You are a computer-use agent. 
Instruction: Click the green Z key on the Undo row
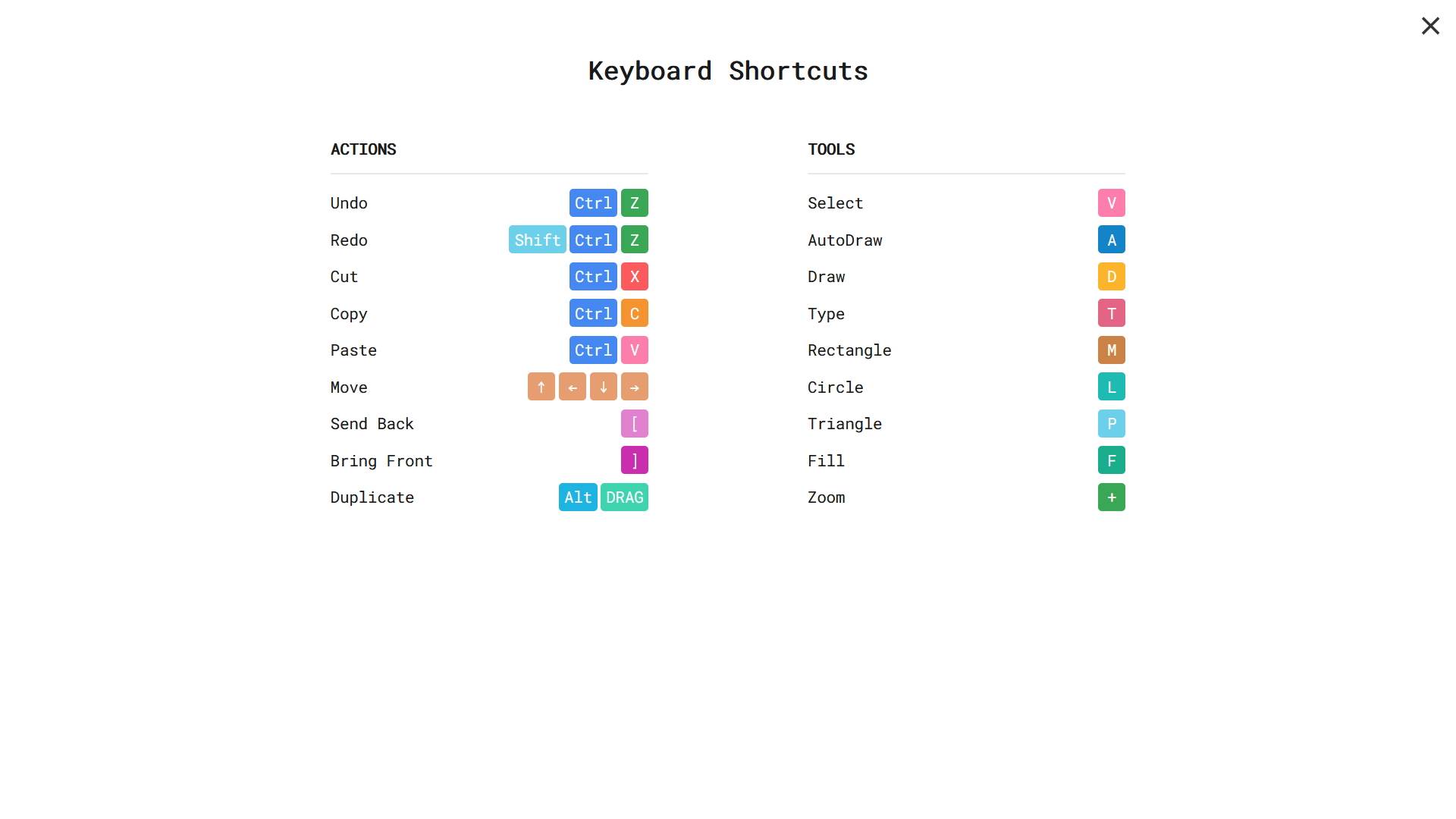pos(635,203)
